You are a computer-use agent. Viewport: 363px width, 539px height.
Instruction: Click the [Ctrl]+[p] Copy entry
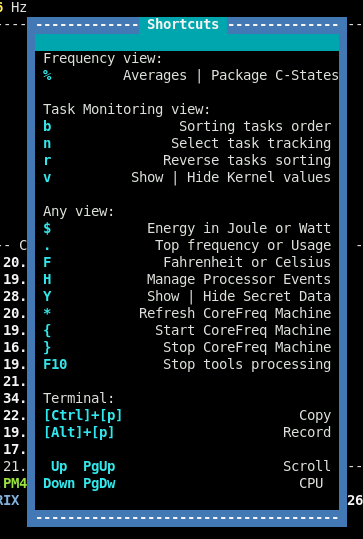(187, 416)
